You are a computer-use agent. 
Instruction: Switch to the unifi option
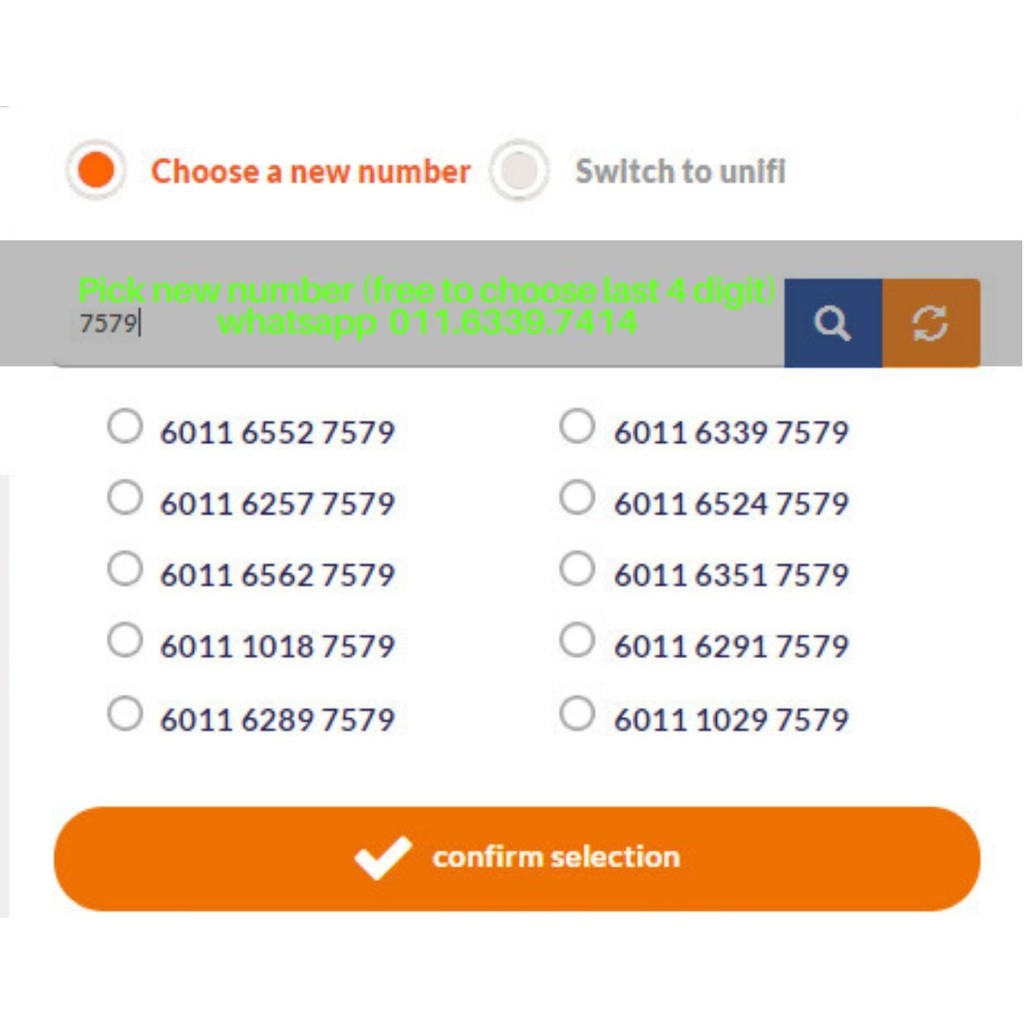[x=518, y=171]
